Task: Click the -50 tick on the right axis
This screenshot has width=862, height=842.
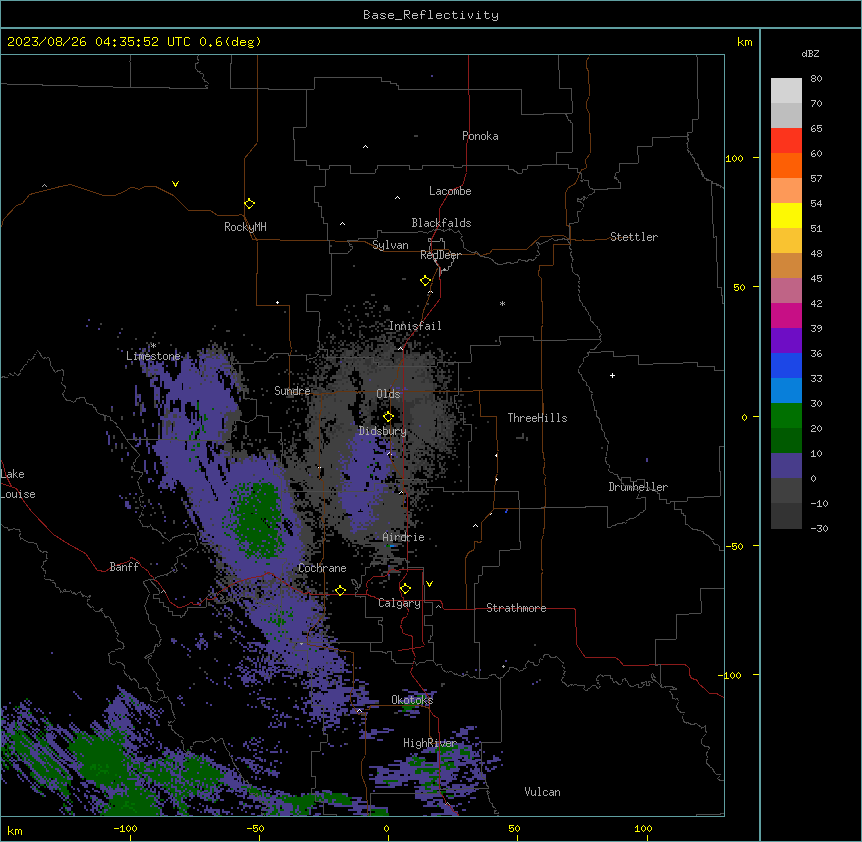Action: 734,546
